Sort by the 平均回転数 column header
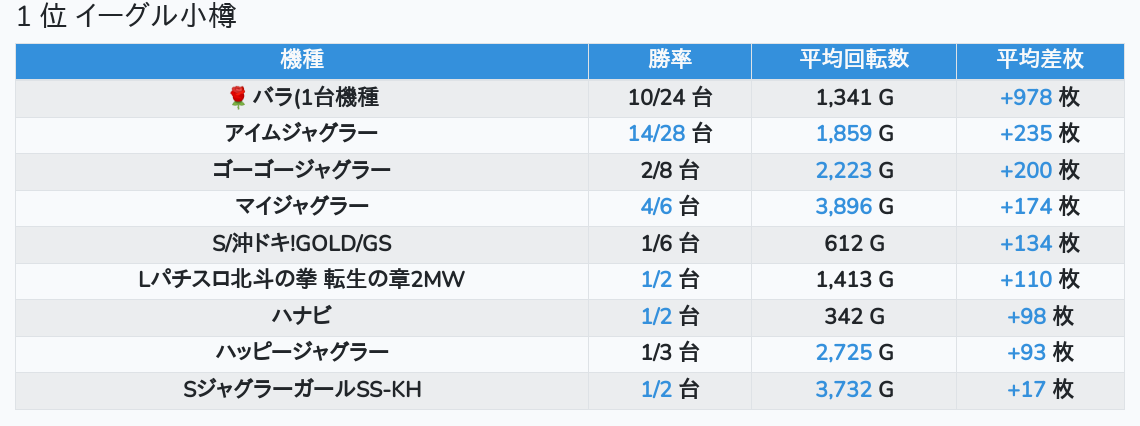 coord(854,60)
